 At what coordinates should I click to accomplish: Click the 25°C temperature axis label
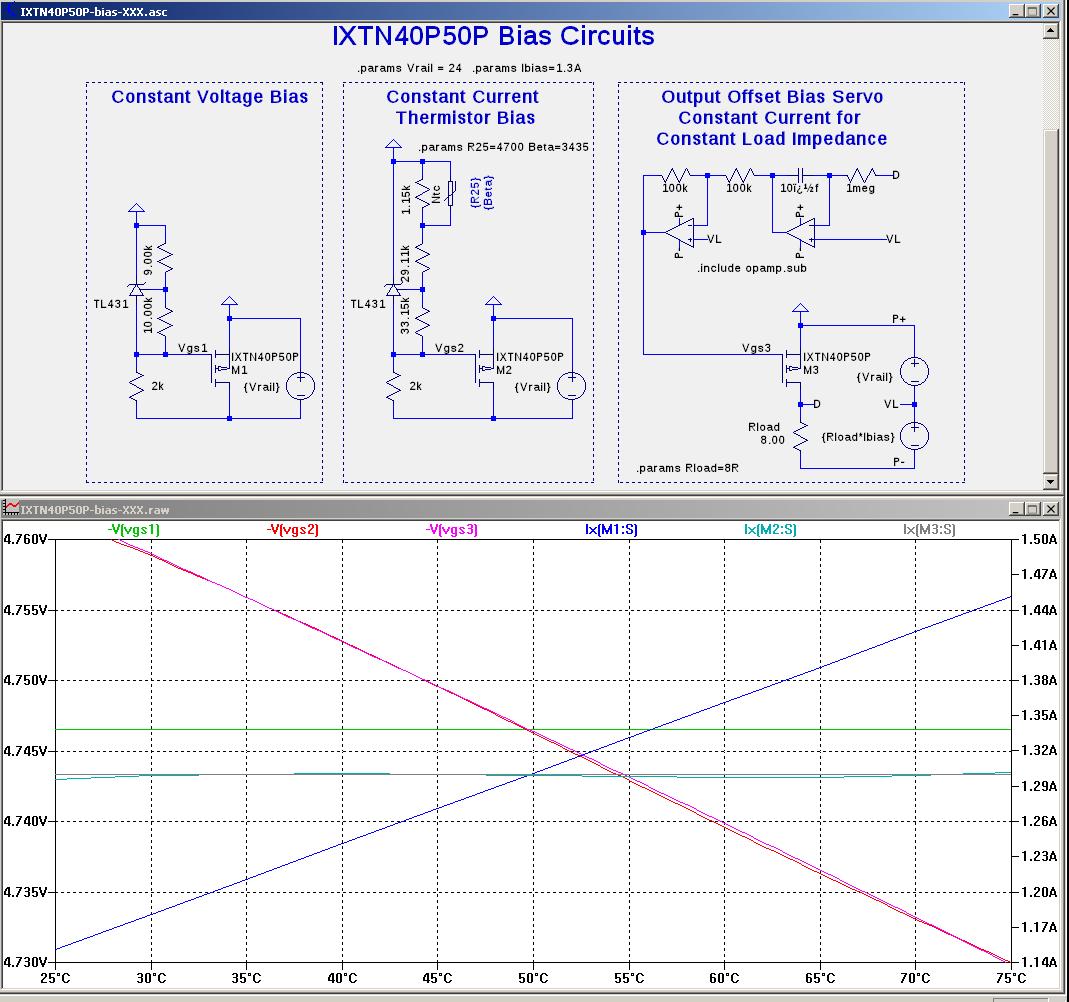55,978
